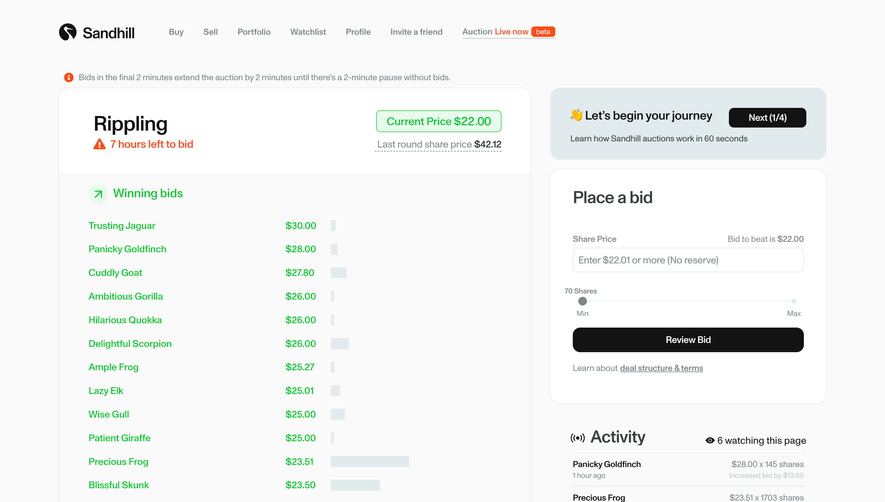Click the $23.51 bid price

pyautogui.click(x=299, y=462)
